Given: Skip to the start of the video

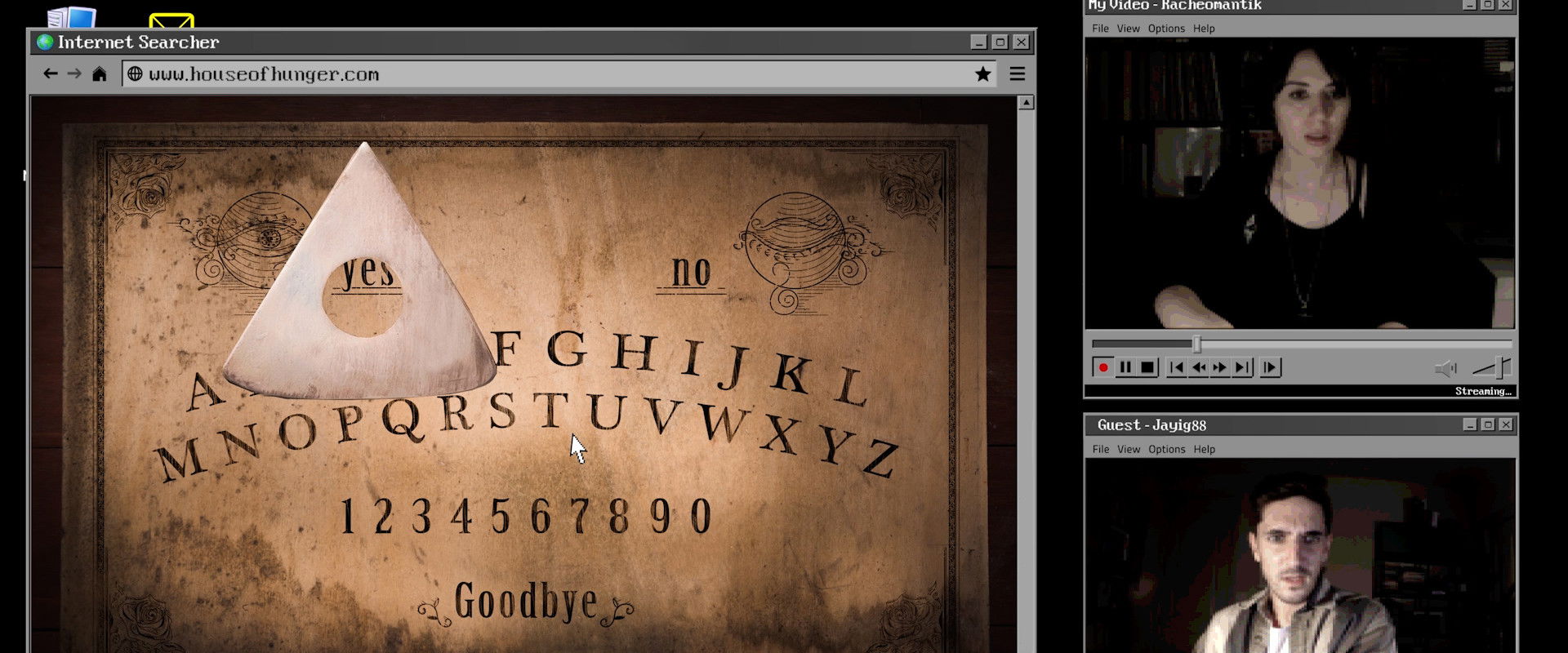Looking at the screenshot, I should pyautogui.click(x=1176, y=368).
